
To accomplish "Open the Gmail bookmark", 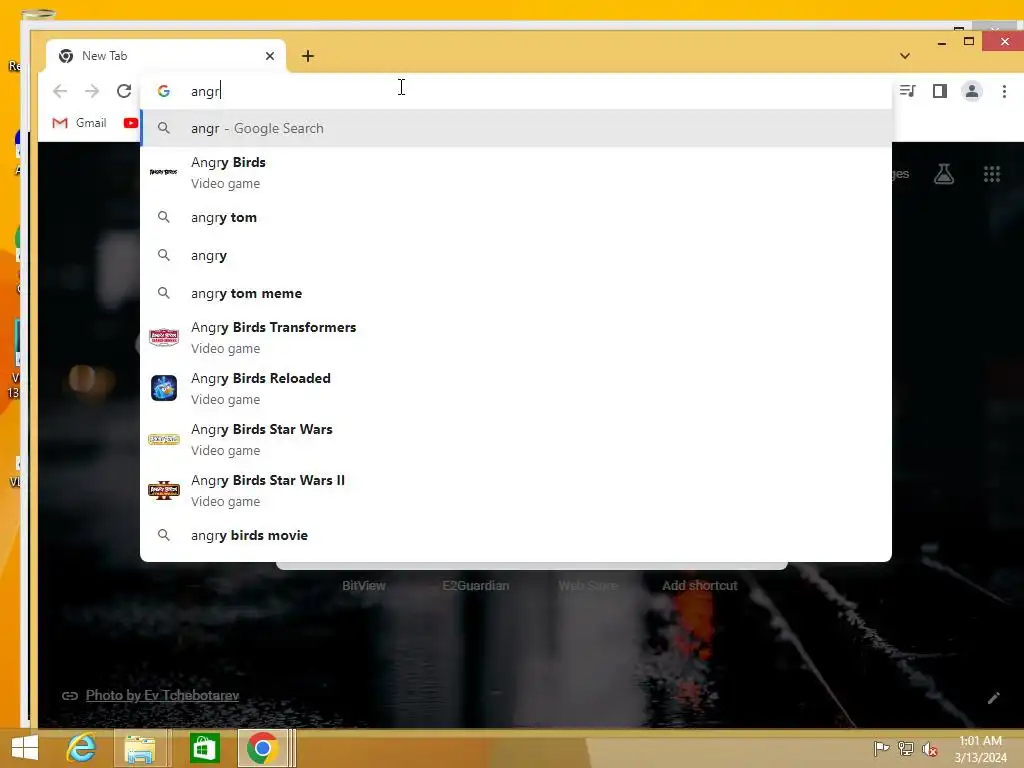I will pos(79,123).
